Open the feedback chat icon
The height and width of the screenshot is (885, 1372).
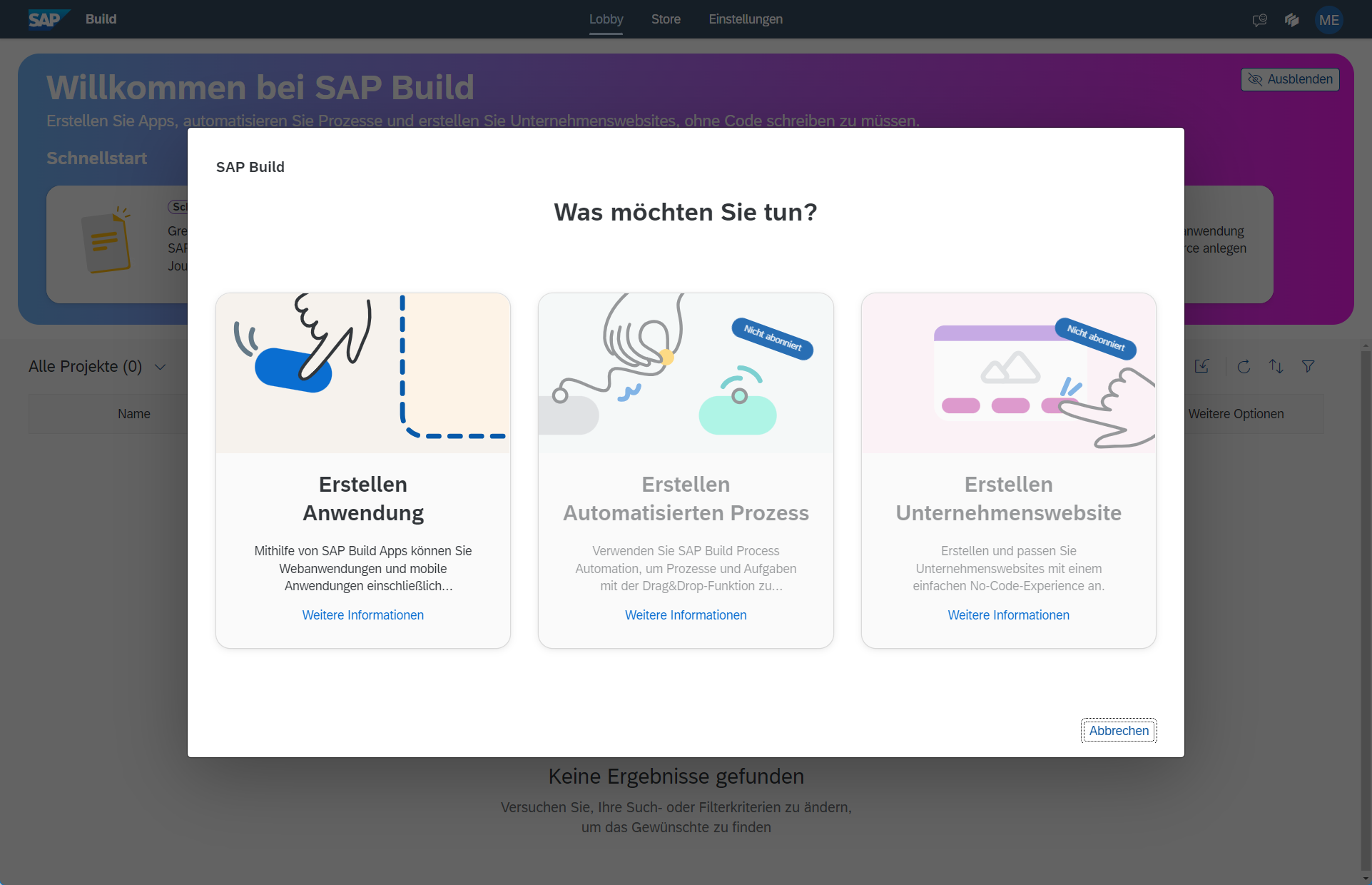[1259, 19]
